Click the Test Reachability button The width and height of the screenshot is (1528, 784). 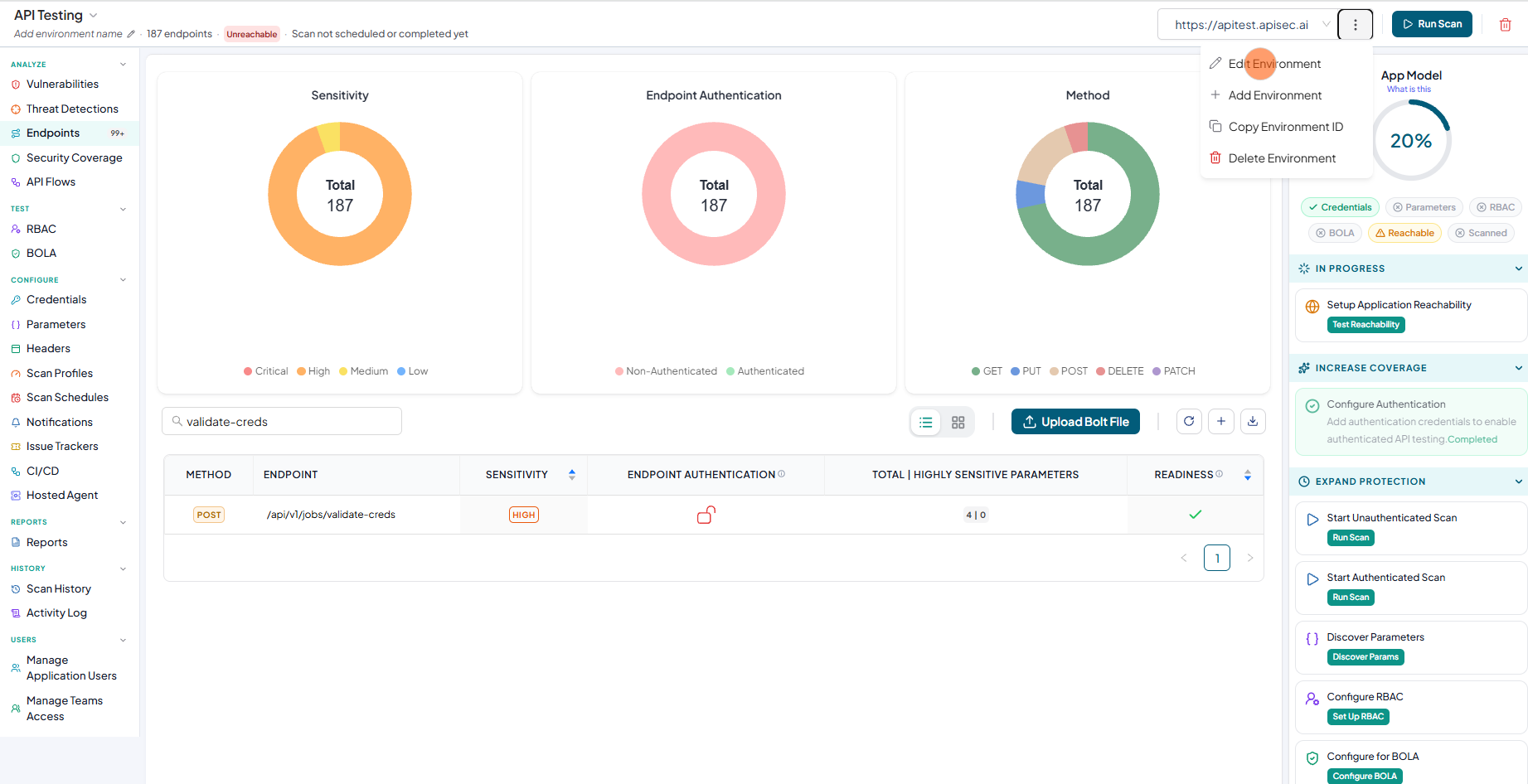[x=1366, y=325]
